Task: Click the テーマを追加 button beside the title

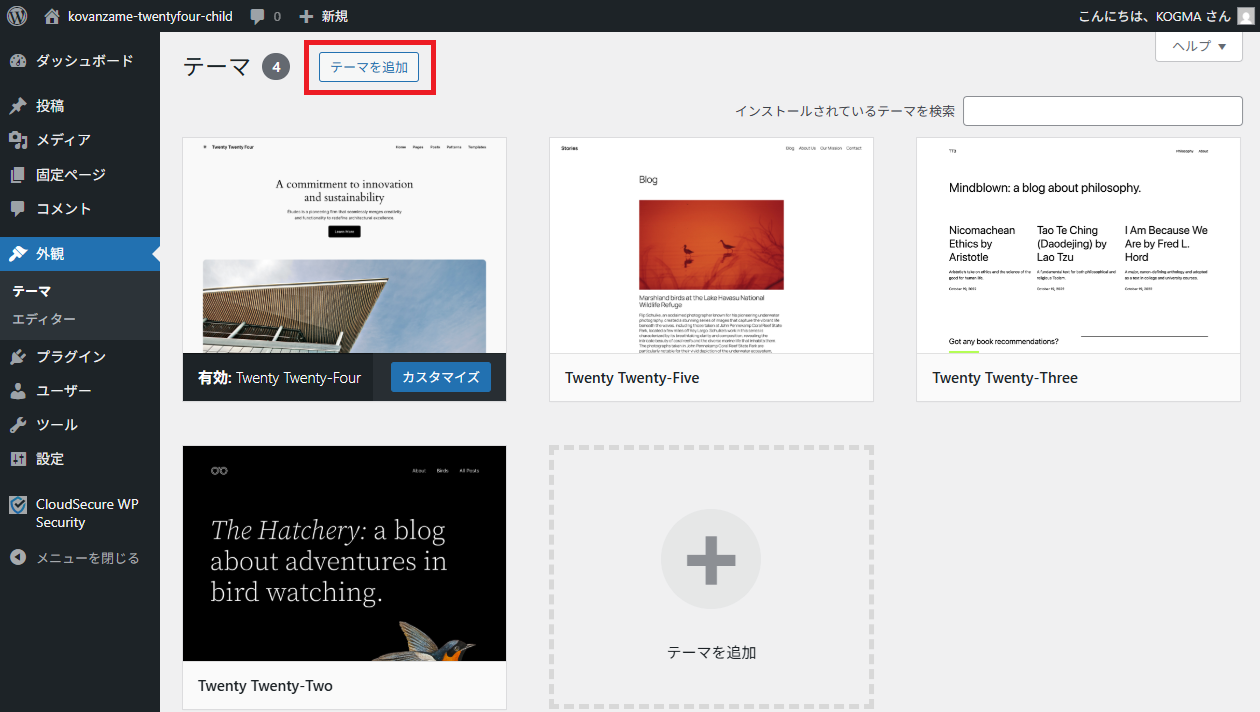Action: pos(369,67)
